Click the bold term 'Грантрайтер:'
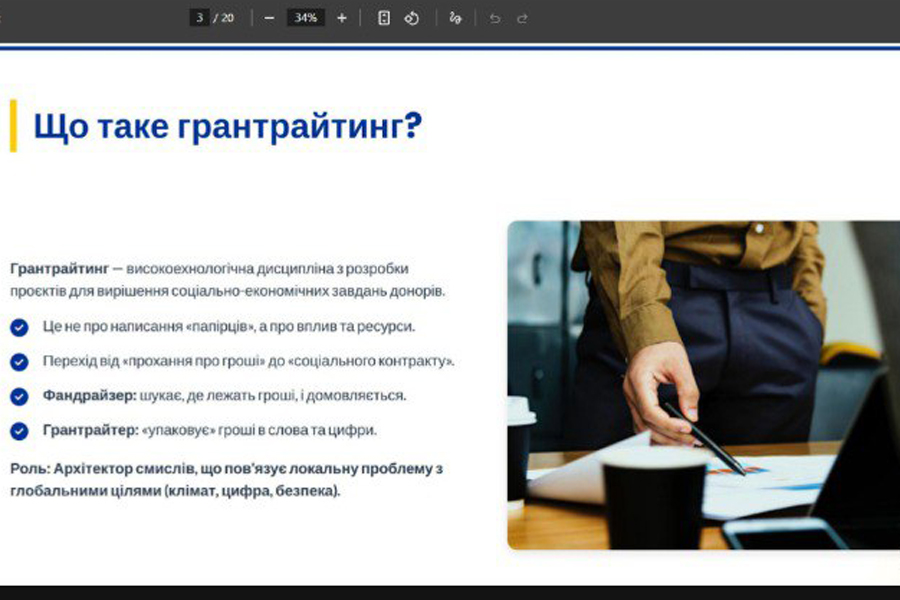Viewport: 900px width, 600px height. pyautogui.click(x=91, y=430)
